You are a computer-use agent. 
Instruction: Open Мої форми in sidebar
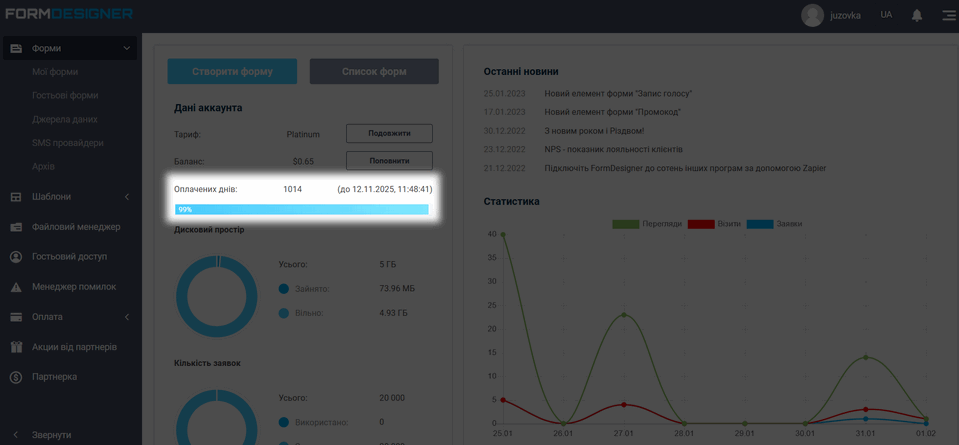coord(55,72)
